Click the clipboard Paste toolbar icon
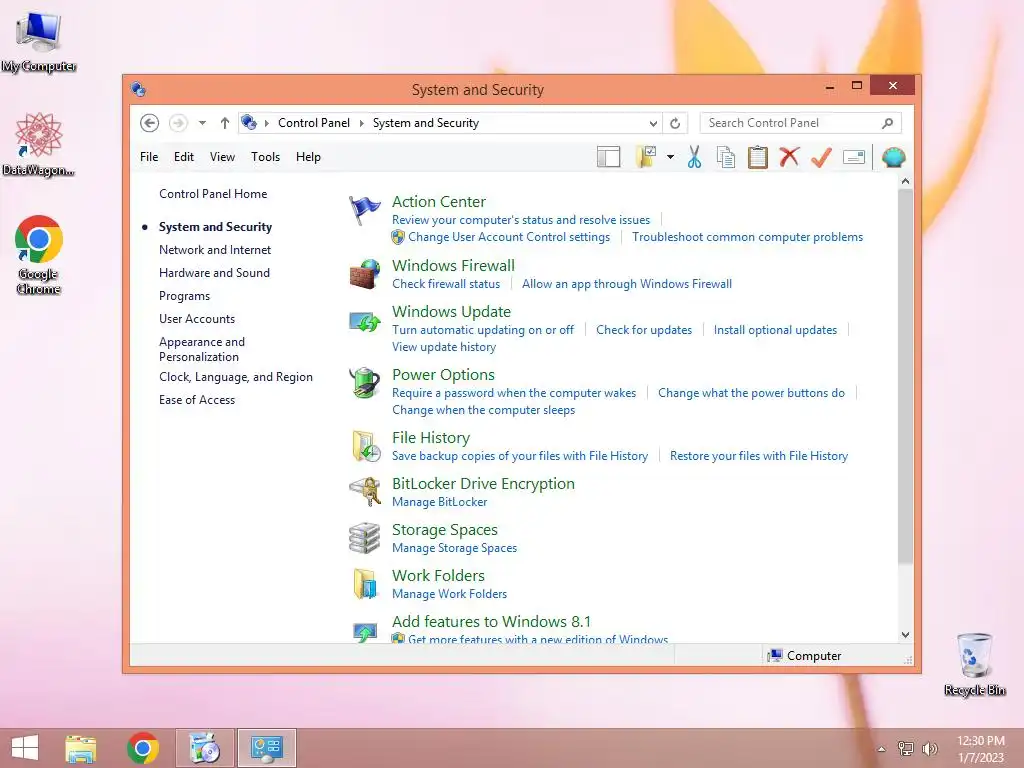This screenshot has width=1024, height=768. [x=758, y=157]
